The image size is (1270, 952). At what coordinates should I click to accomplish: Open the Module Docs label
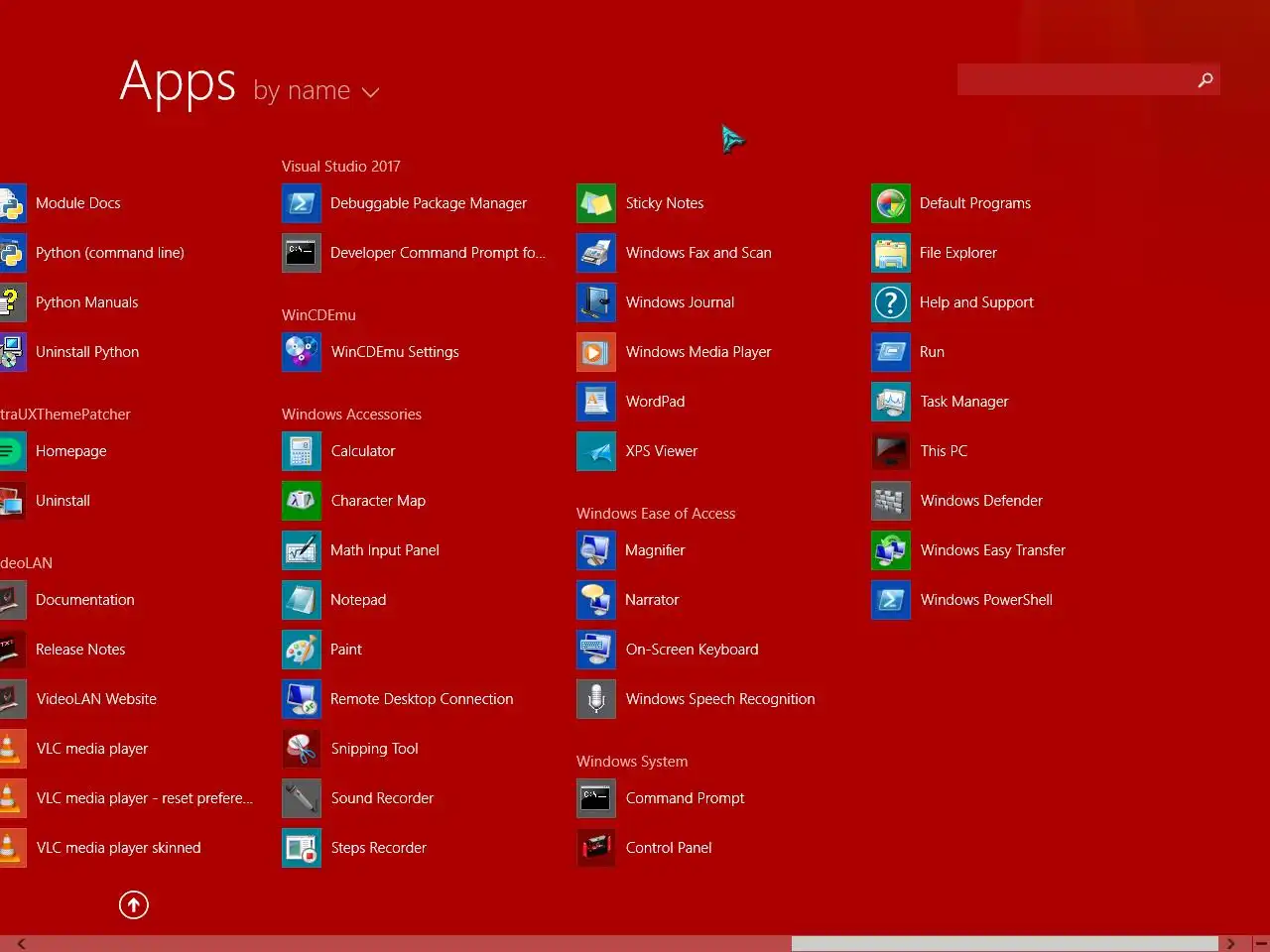tap(78, 203)
